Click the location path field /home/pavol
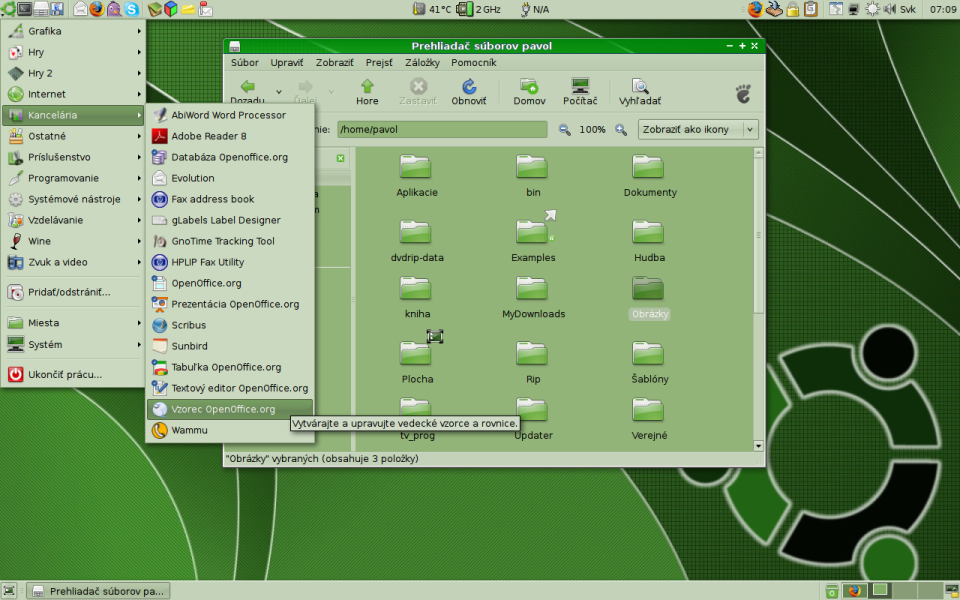Image resolution: width=960 pixels, height=600 pixels. click(441, 130)
